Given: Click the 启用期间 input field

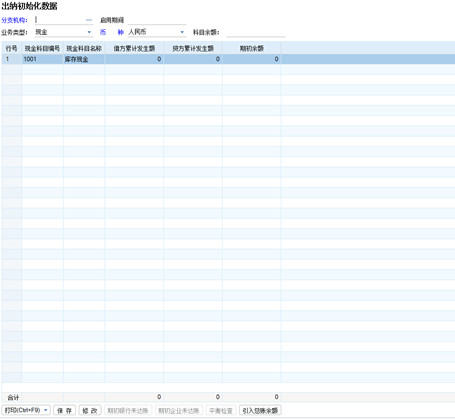Looking at the screenshot, I should click(x=157, y=20).
